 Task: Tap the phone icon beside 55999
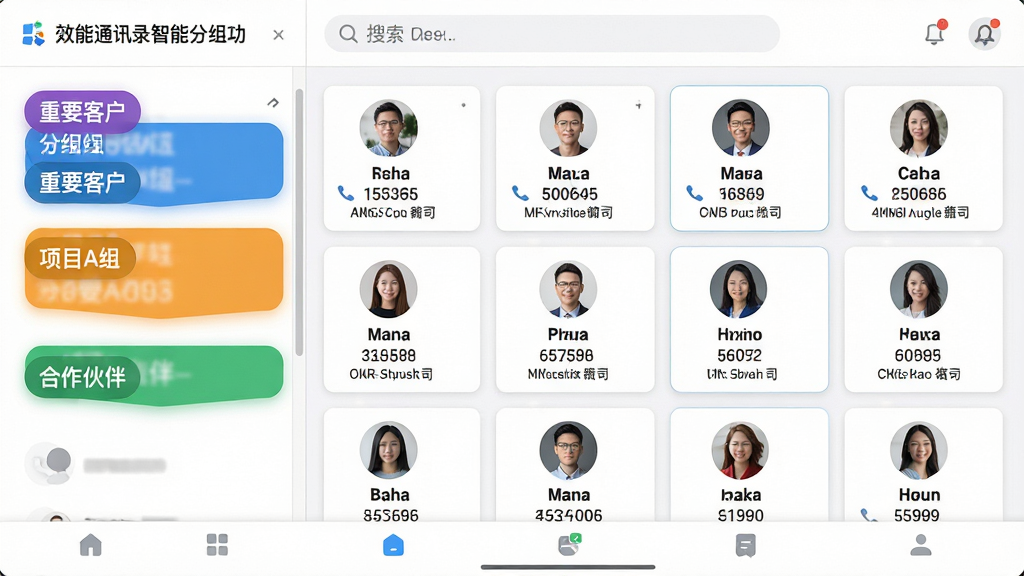869,515
